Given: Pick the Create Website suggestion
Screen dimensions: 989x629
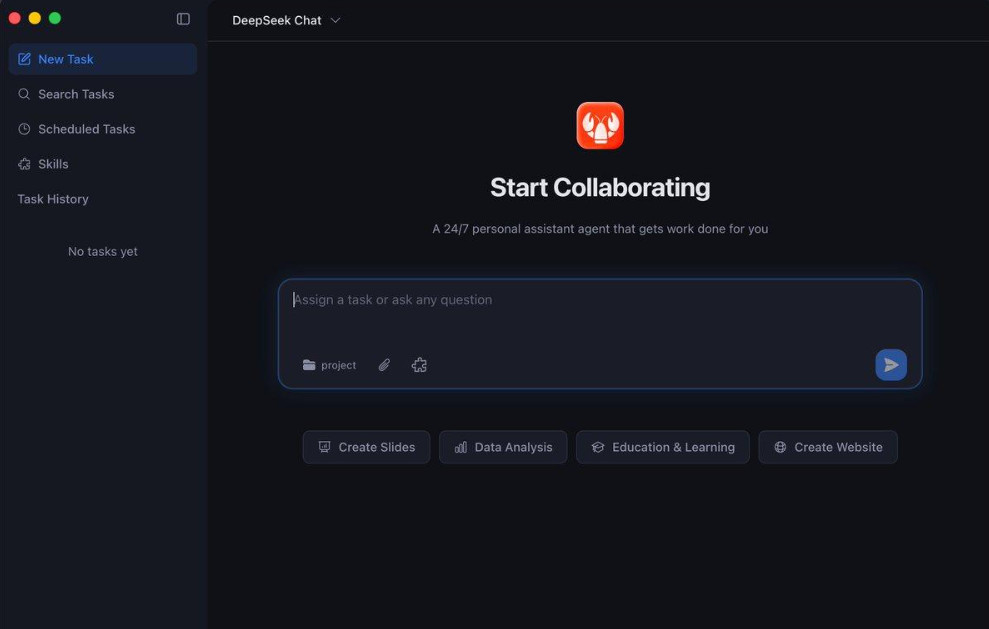Looking at the screenshot, I should click(828, 447).
